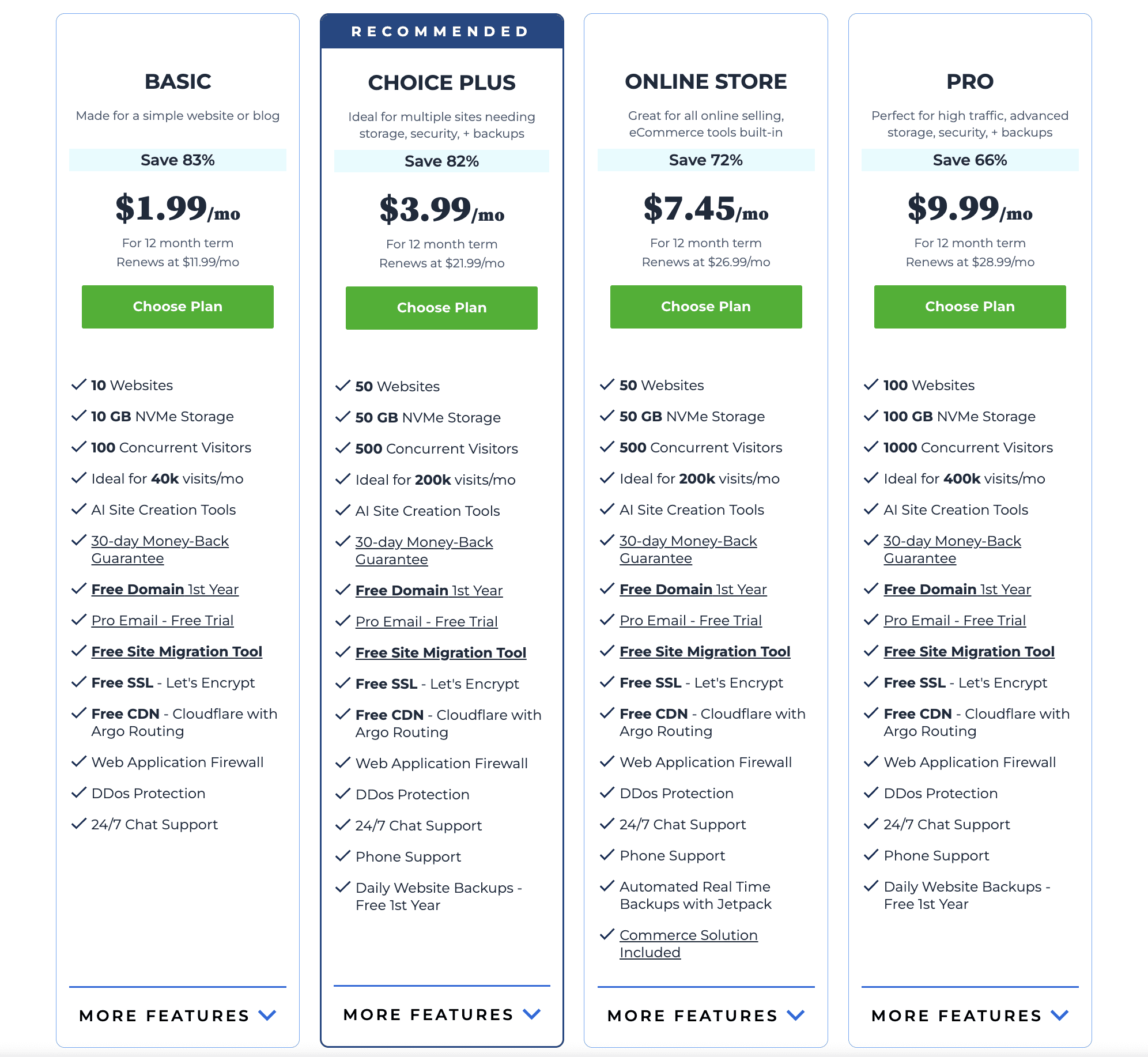
Task: Click the checkmark next to Pro's 1000 Concurrent Visitors
Action: pos(871,447)
